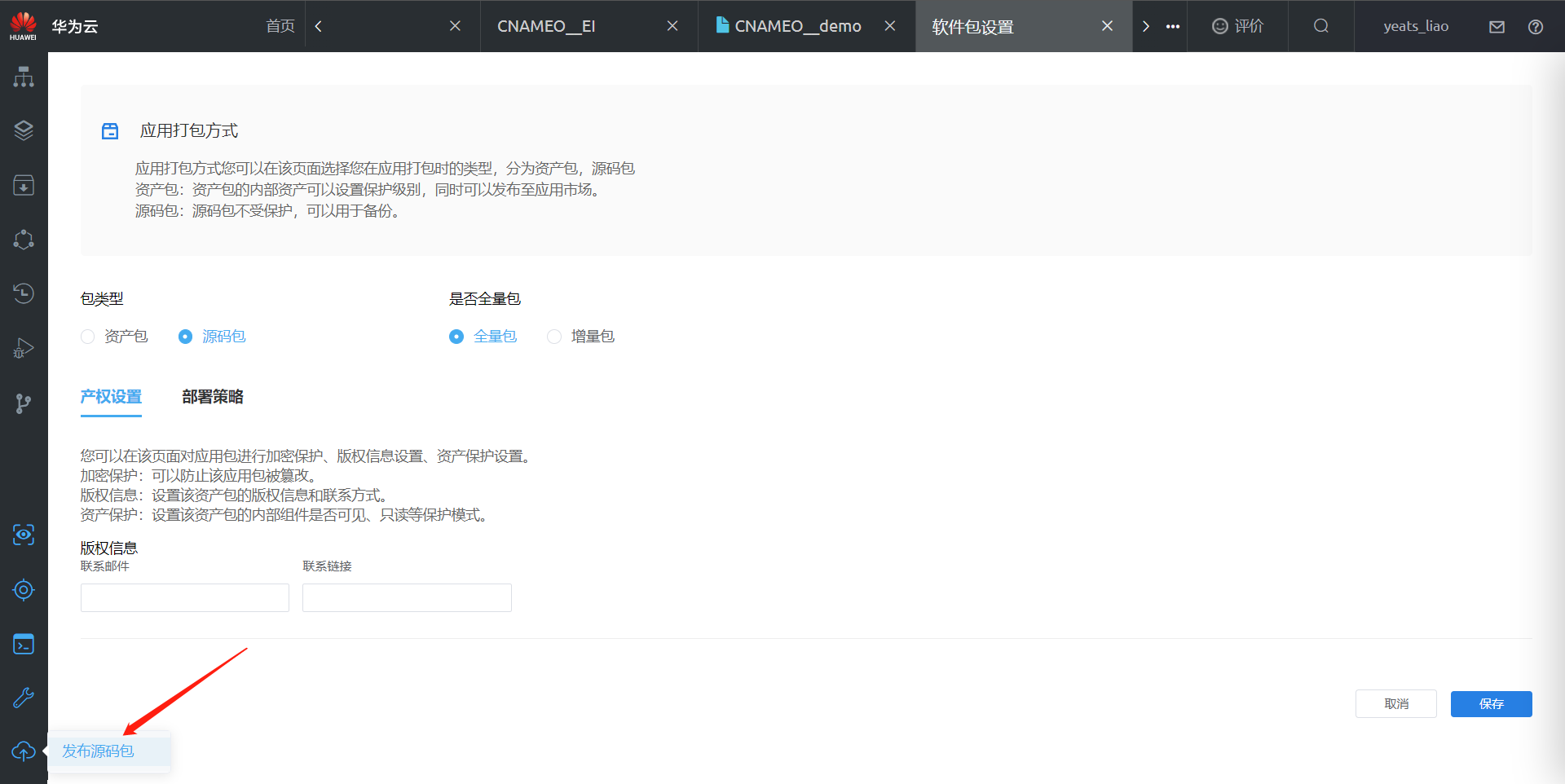1565x784 pixels.
Task: Open the connected nodes sidebar icon
Action: coord(24,239)
